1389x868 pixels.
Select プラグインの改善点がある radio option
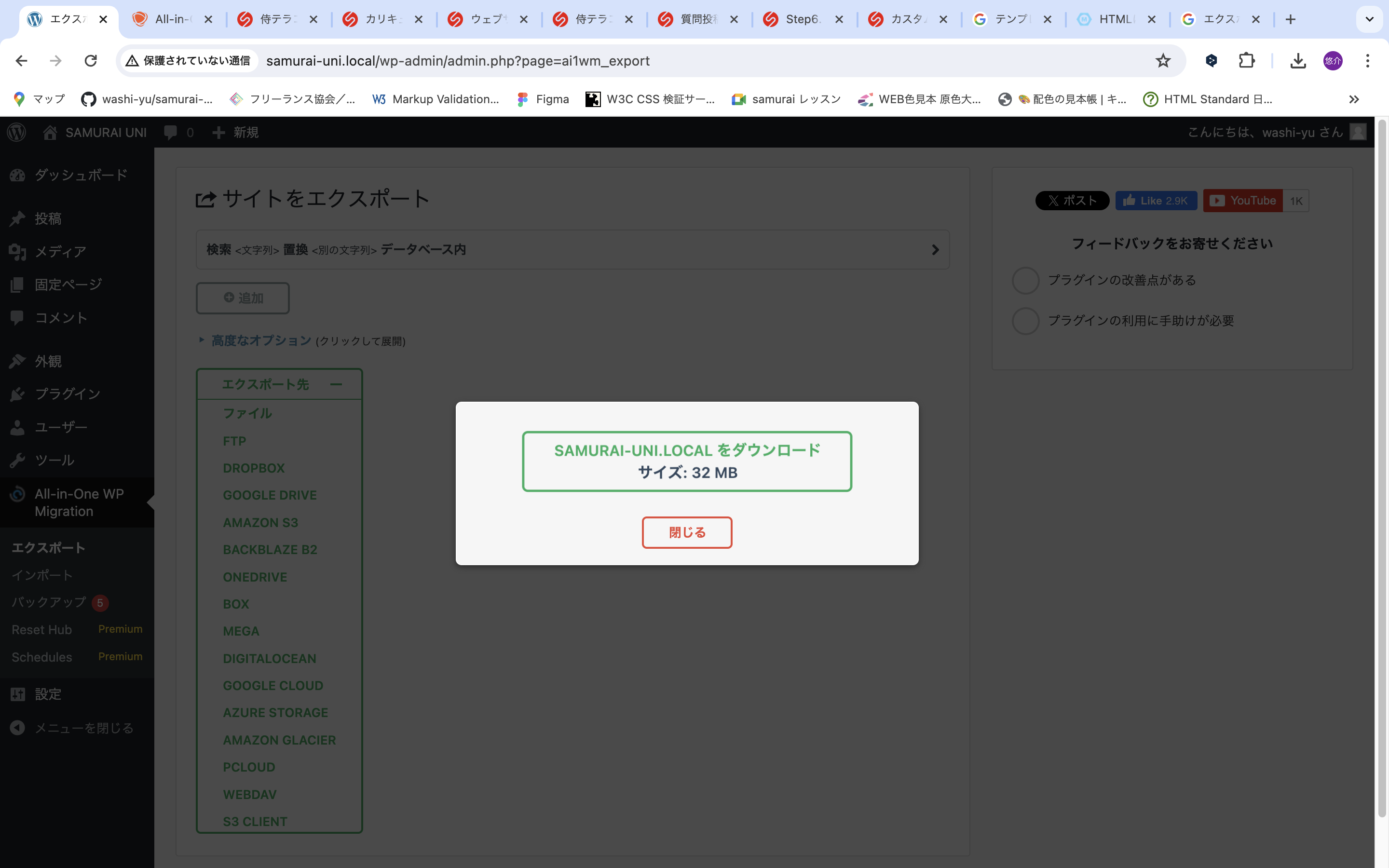tap(1025, 281)
